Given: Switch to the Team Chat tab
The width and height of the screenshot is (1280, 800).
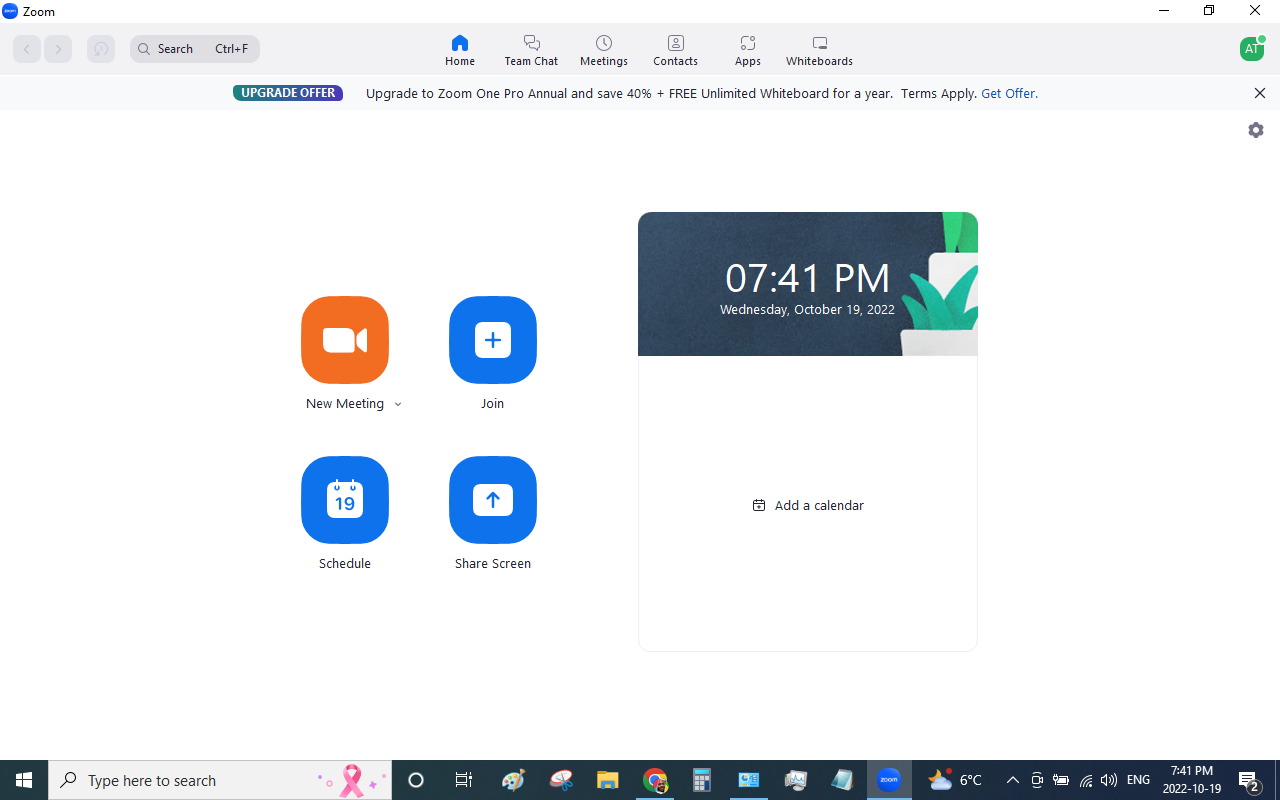Looking at the screenshot, I should [531, 50].
